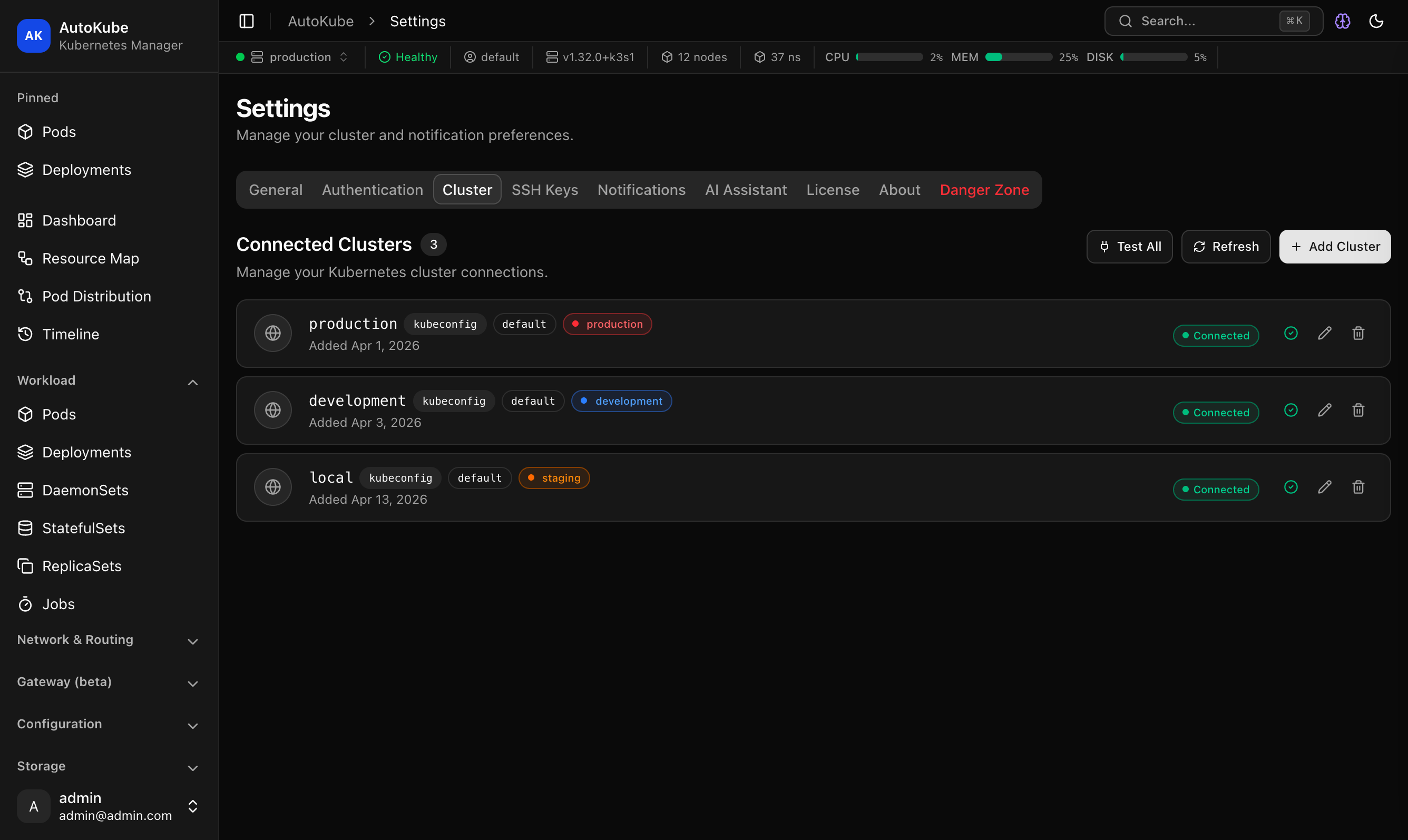Open the admin account menu
This screenshot has width=1408, height=840.
109,806
